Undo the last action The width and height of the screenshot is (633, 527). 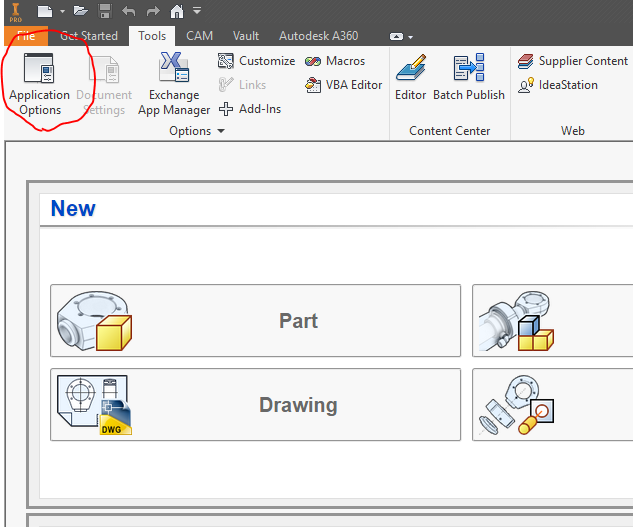point(129,11)
